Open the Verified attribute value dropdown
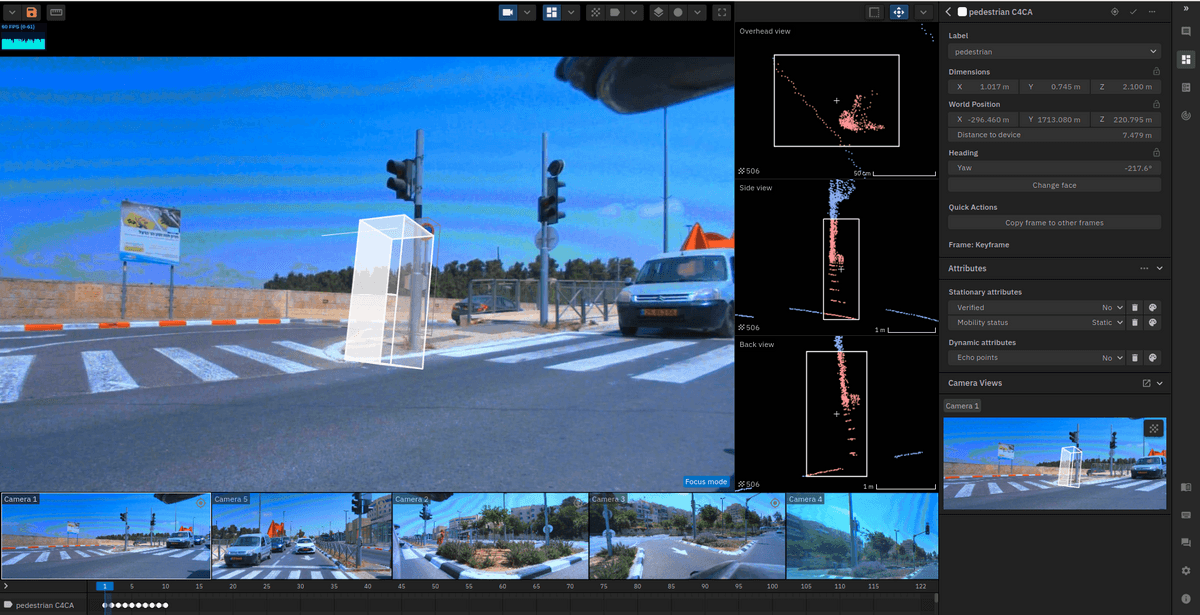The height and width of the screenshot is (615, 1200). pyautogui.click(x=1111, y=308)
